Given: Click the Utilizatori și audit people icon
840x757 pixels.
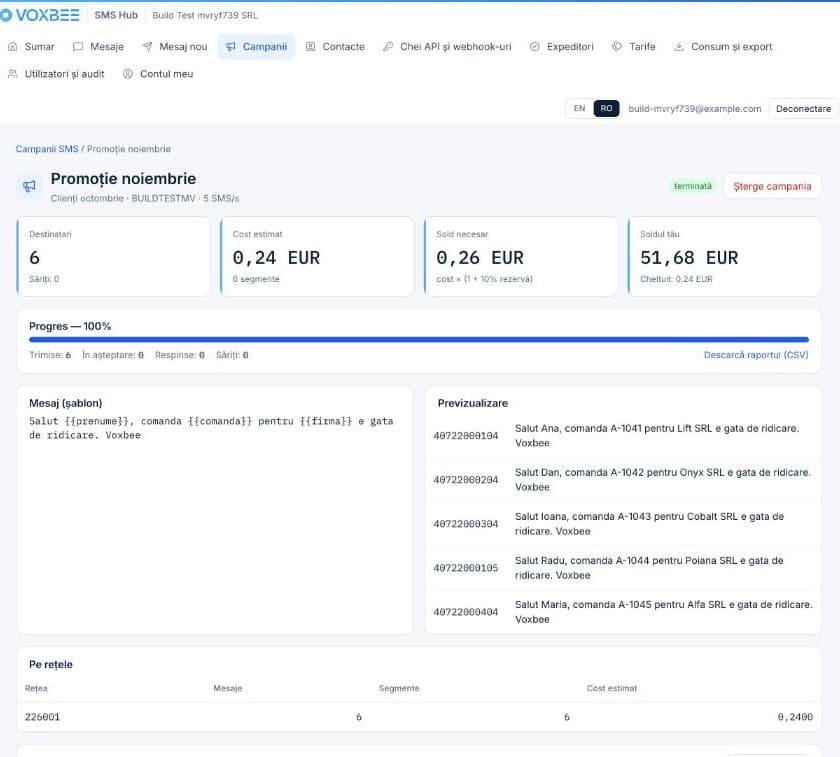Looking at the screenshot, I should pos(13,74).
